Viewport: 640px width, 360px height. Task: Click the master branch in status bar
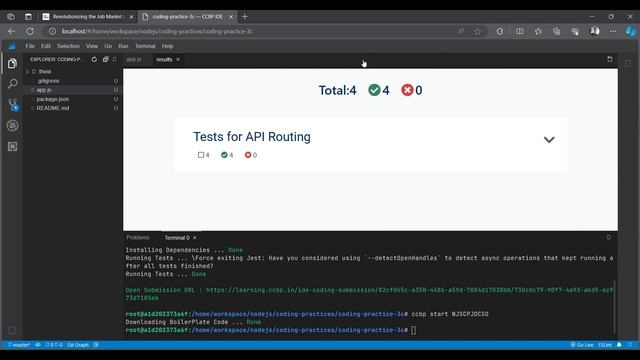[x=19, y=345]
